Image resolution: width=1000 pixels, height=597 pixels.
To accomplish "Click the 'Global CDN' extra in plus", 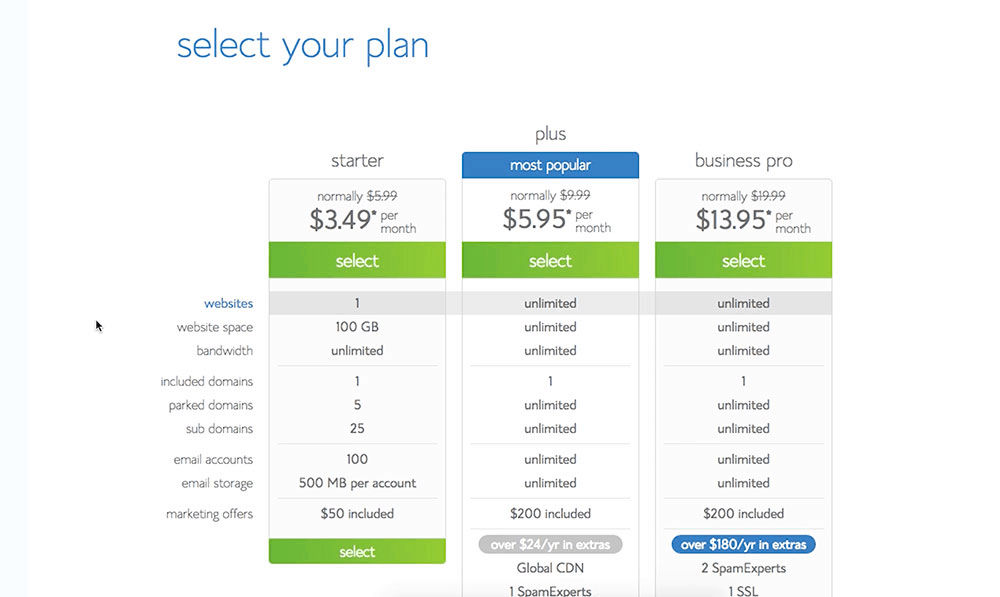I will pos(550,568).
